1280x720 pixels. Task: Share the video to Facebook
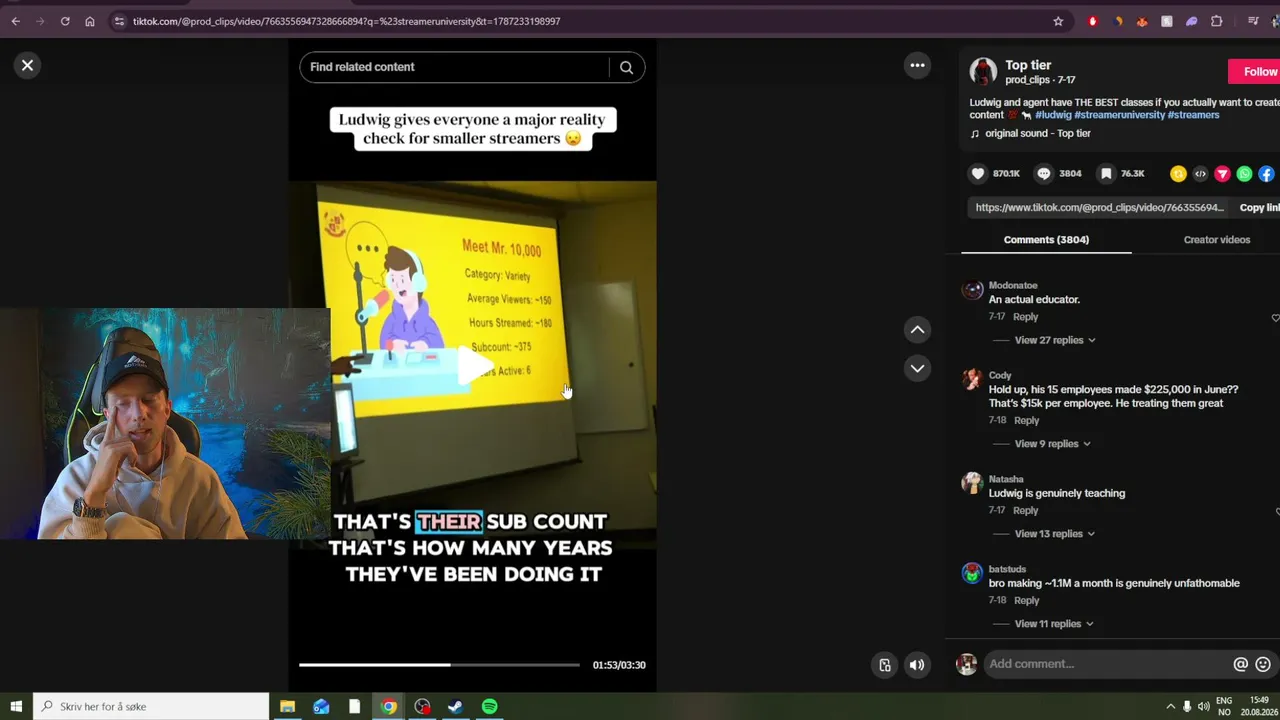point(1266,174)
